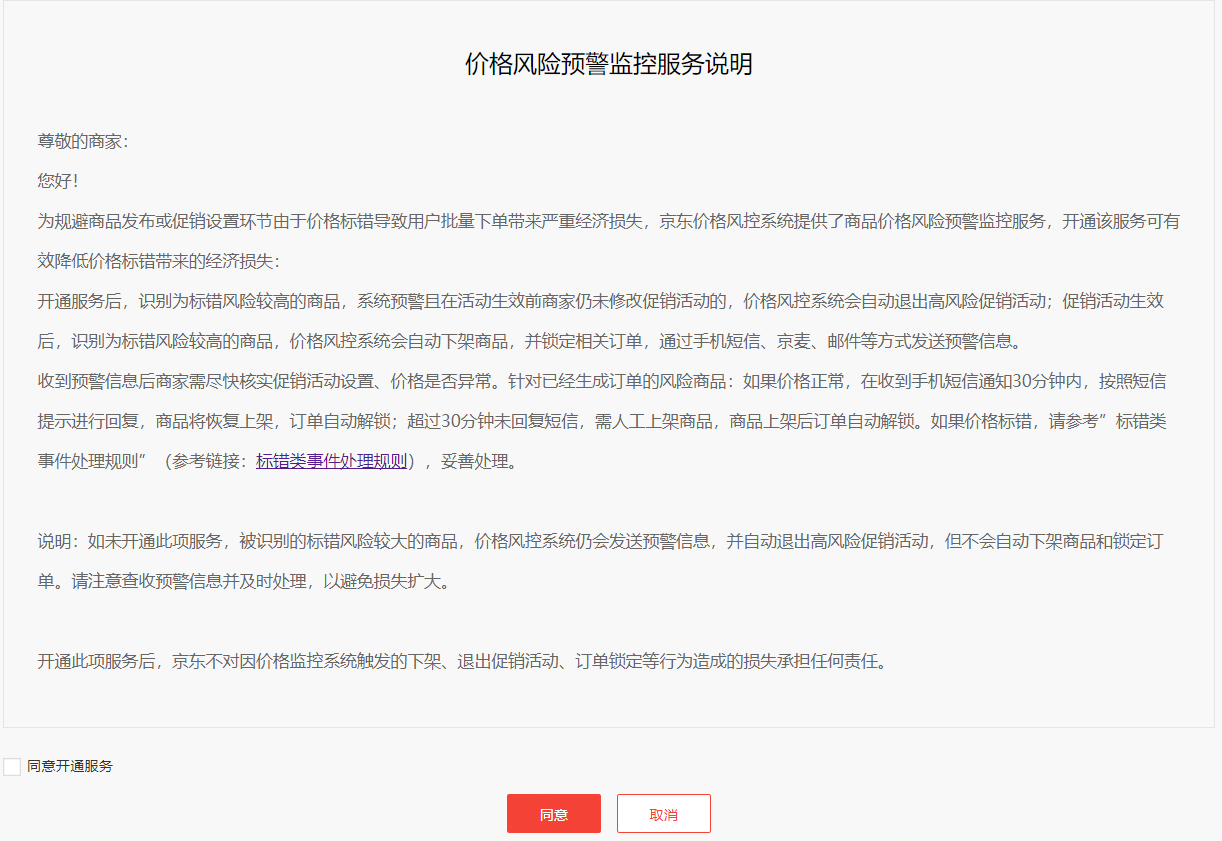The width and height of the screenshot is (1222, 841).
Task: Click the 同意开通服务 label text
Action: tap(70, 767)
